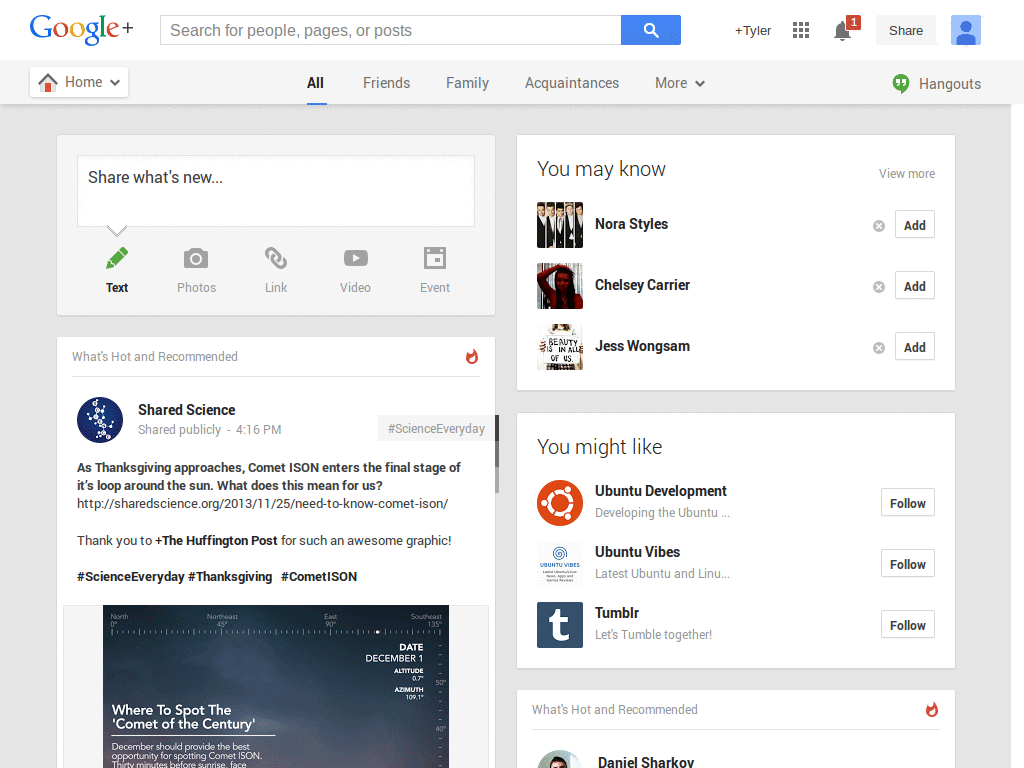The height and width of the screenshot is (768, 1024).
Task: Open Jess Wongsam profile photo
Action: tap(560, 347)
